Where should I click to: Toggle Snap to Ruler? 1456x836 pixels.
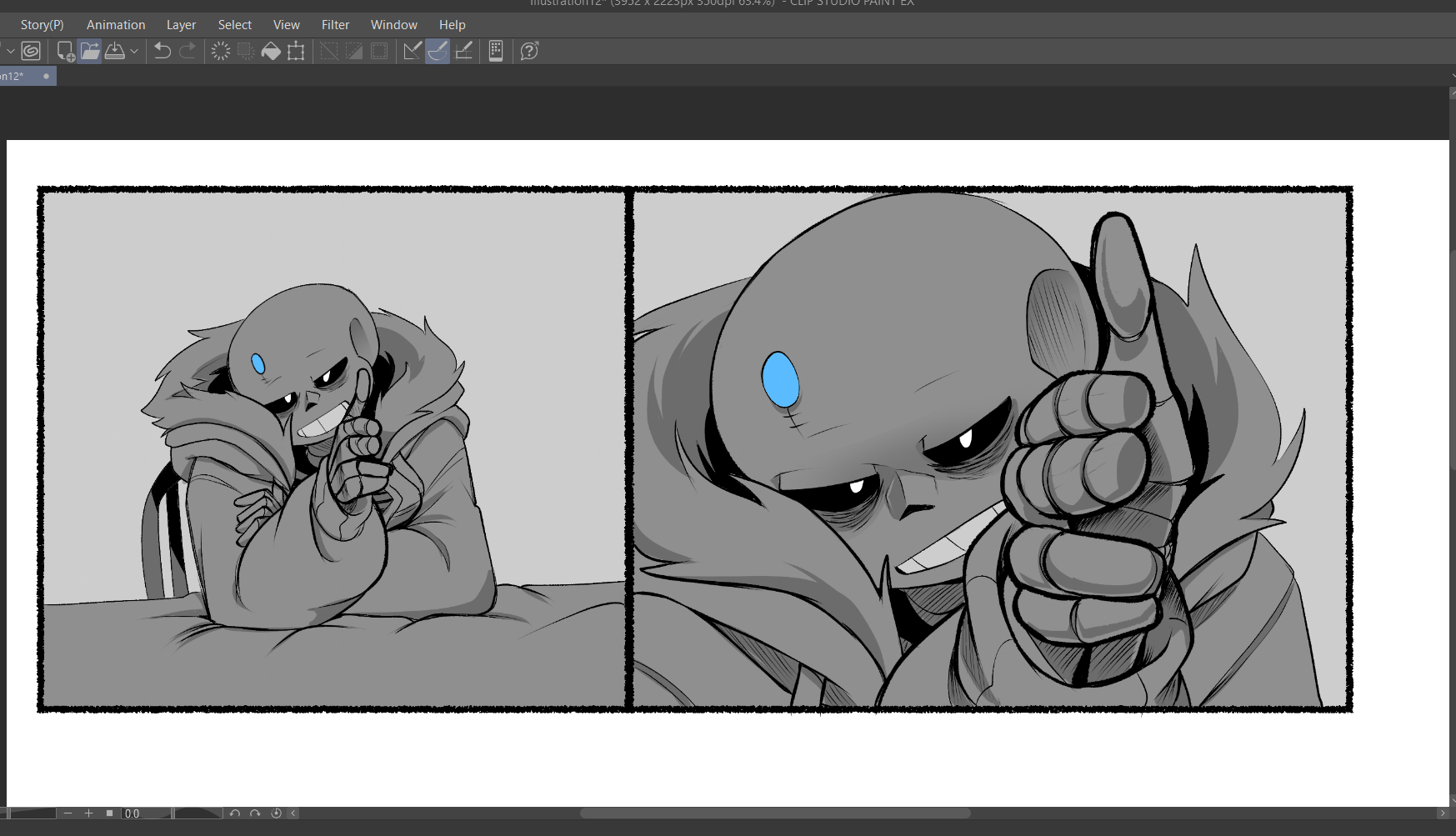(413, 52)
